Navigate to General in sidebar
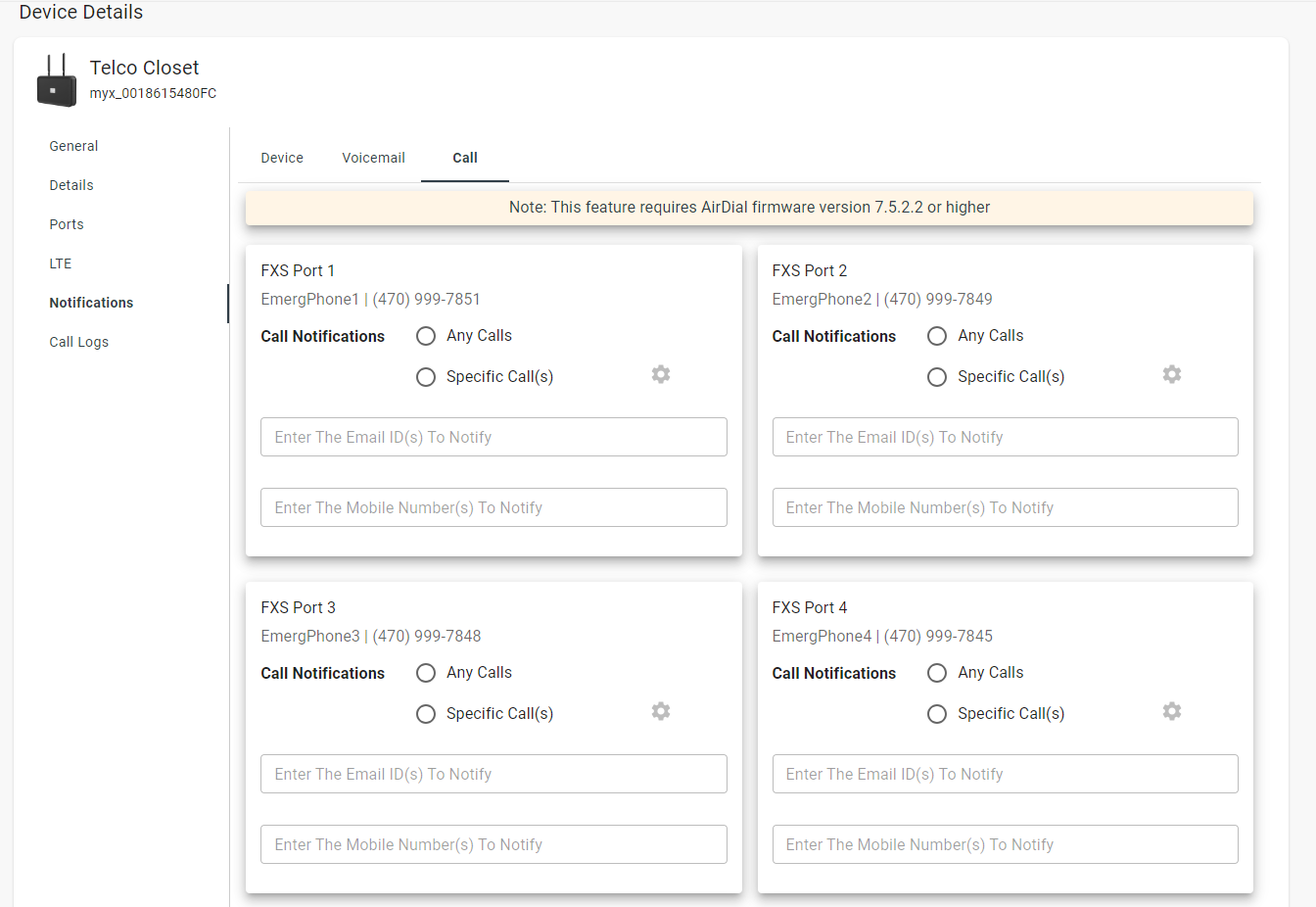The width and height of the screenshot is (1316, 907). click(x=73, y=146)
